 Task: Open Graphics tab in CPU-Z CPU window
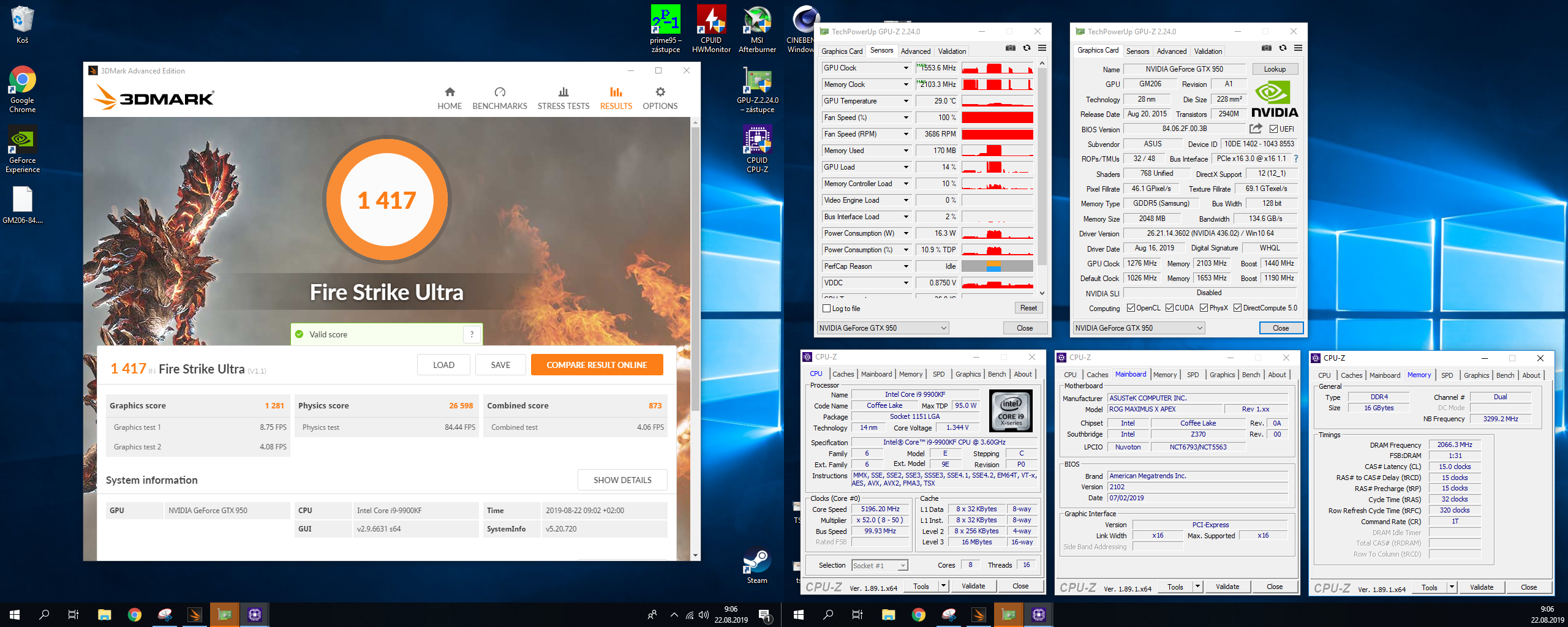pyautogui.click(x=968, y=374)
